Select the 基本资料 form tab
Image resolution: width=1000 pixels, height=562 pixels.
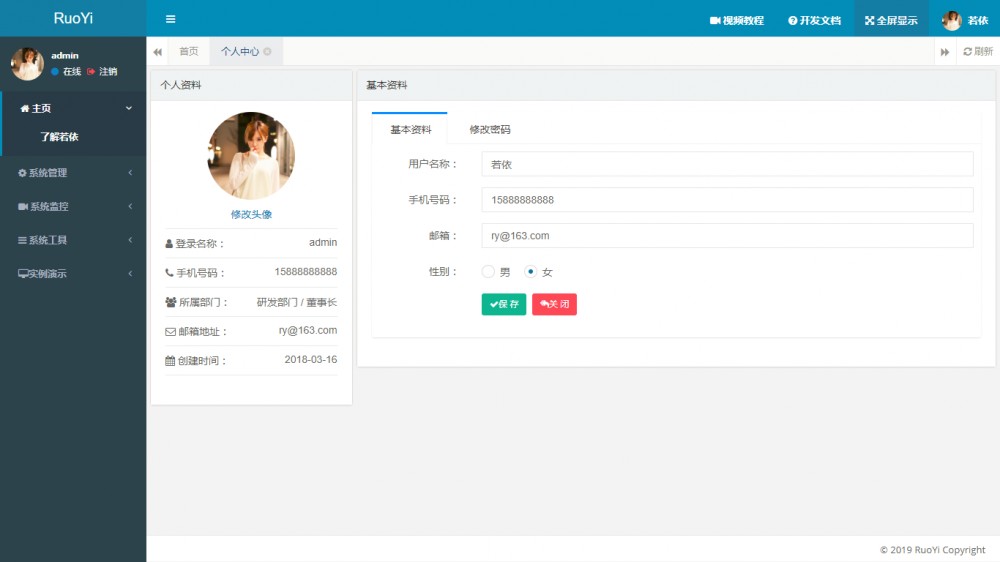click(410, 129)
